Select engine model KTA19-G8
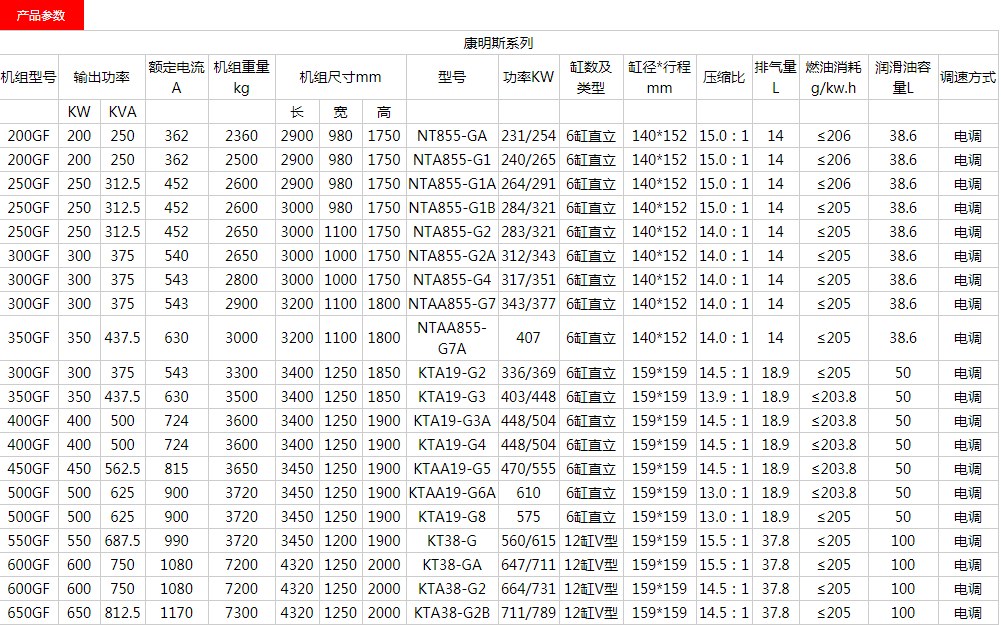 (x=452, y=516)
